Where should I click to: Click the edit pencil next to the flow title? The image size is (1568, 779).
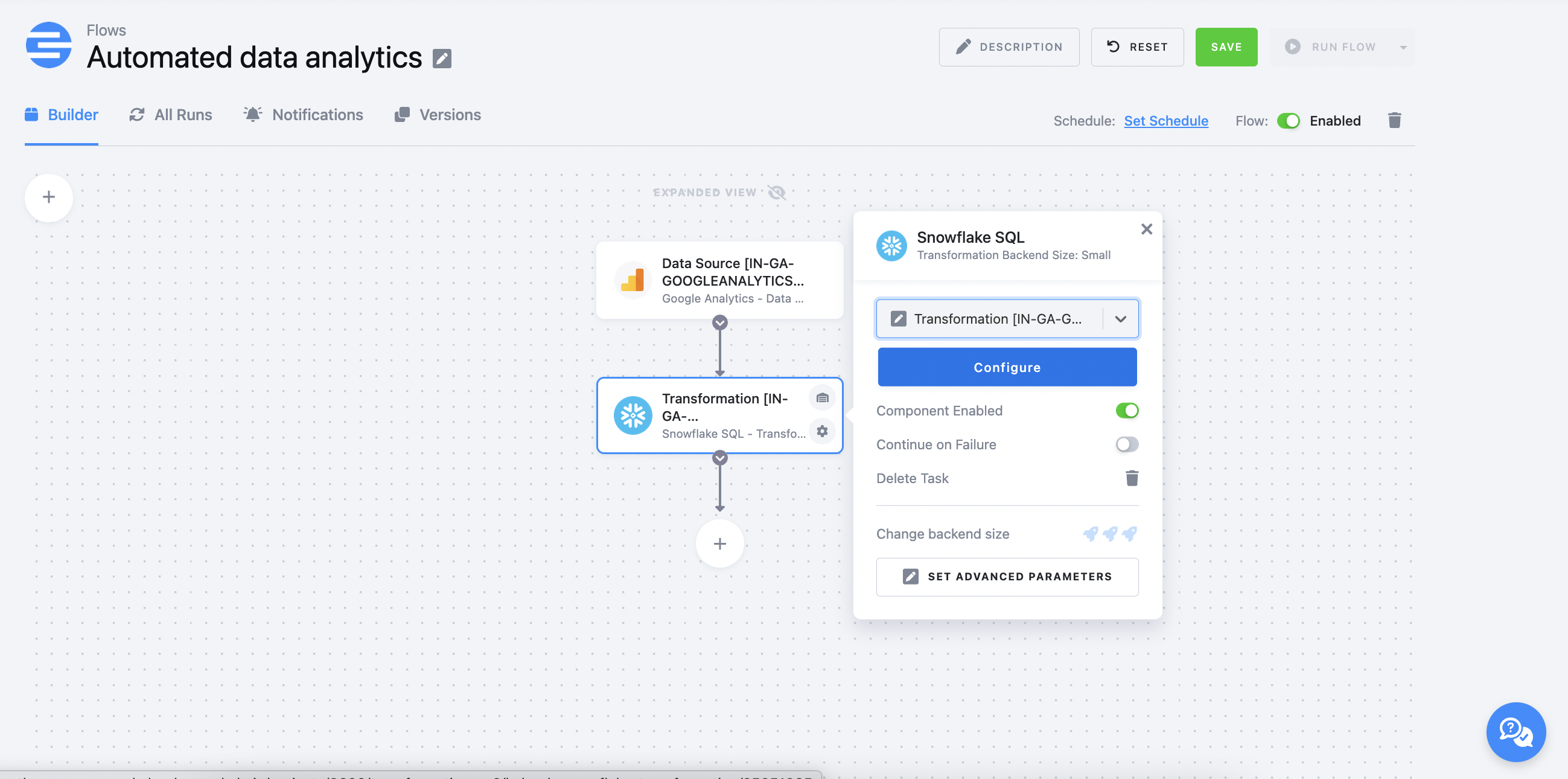tap(442, 59)
